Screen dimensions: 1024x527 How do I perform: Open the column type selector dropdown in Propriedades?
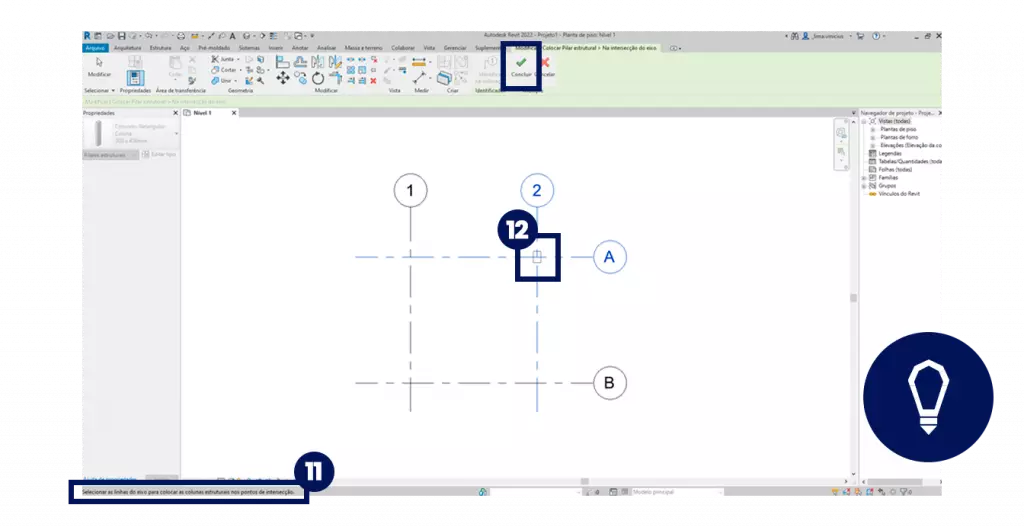point(176,134)
